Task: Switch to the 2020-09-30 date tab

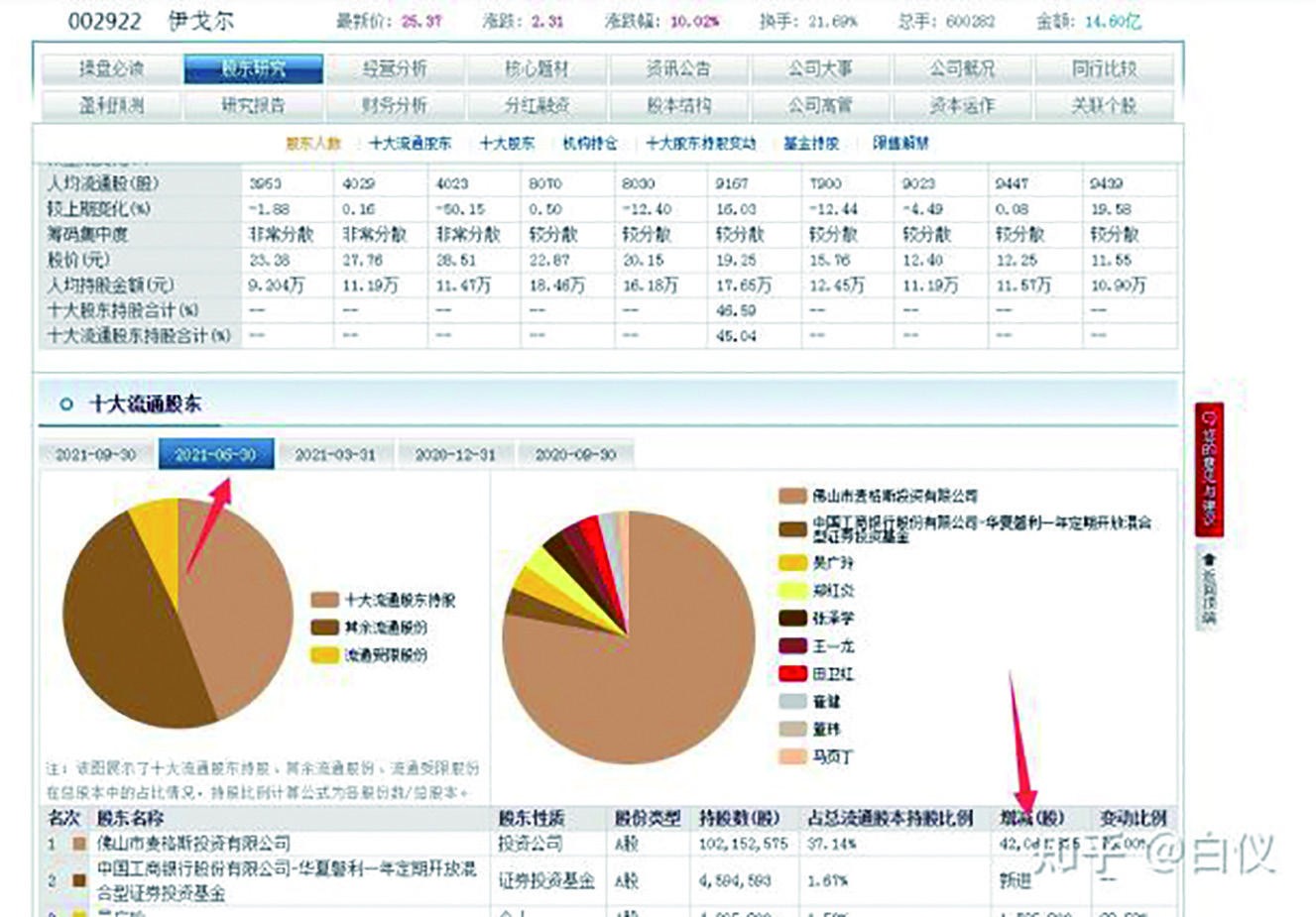Action: [575, 453]
